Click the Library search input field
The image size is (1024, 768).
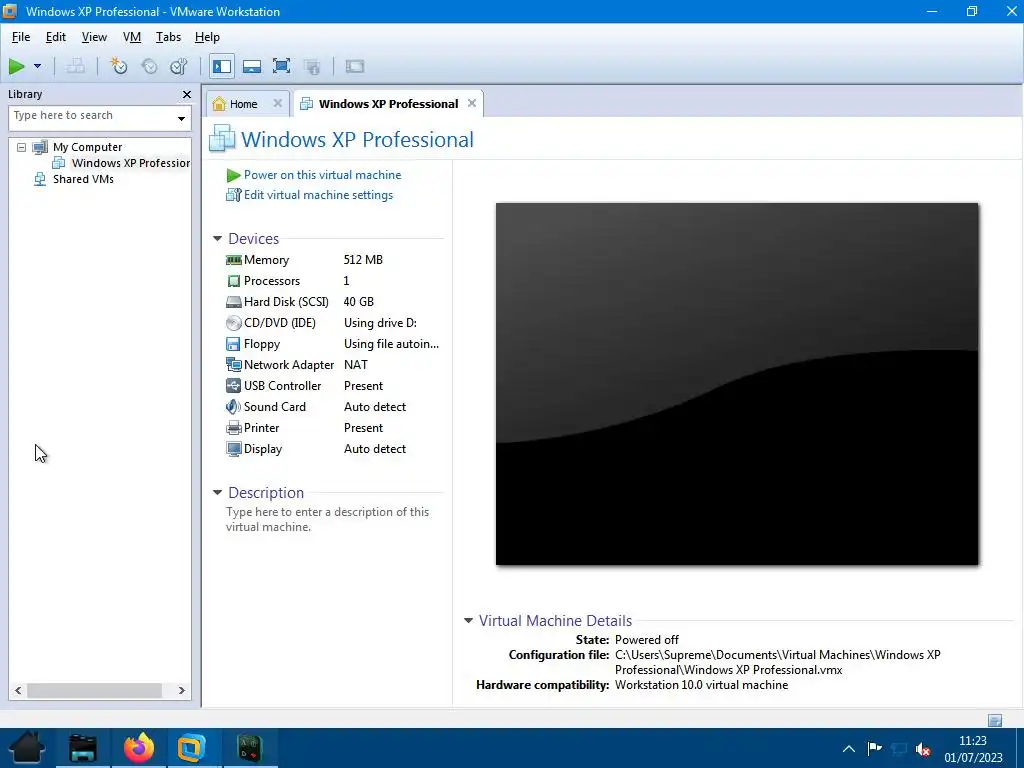point(91,118)
